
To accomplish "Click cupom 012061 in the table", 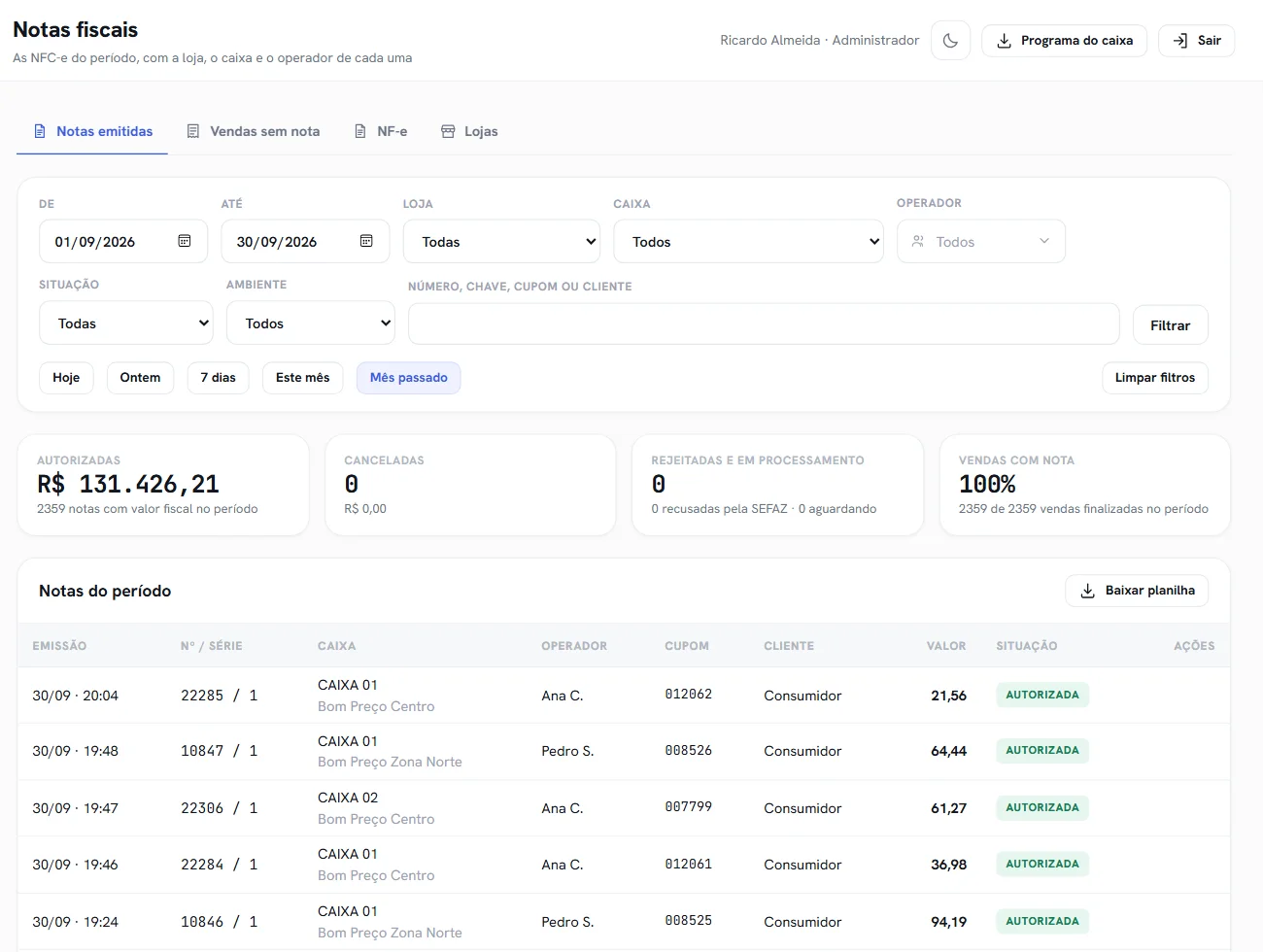I will [x=688, y=865].
